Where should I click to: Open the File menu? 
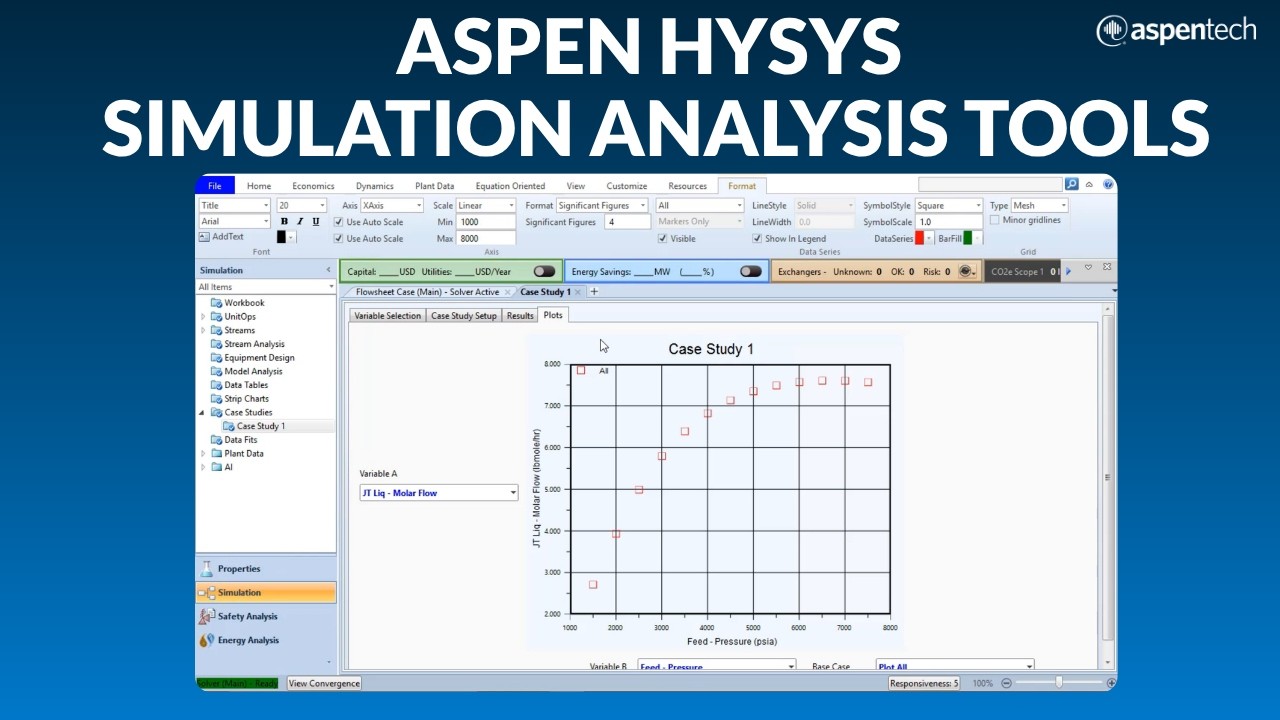coord(215,185)
